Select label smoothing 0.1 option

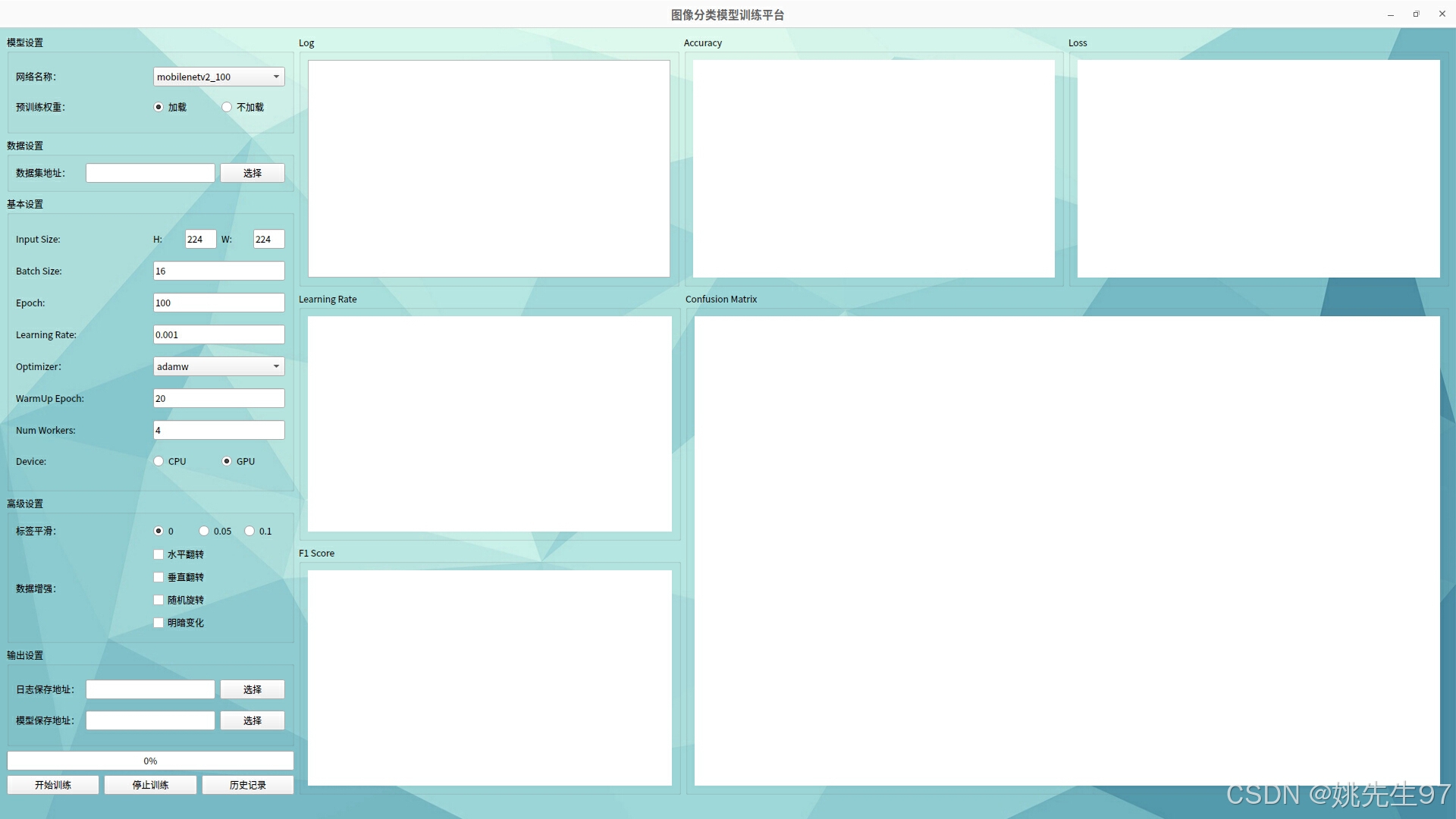(249, 531)
